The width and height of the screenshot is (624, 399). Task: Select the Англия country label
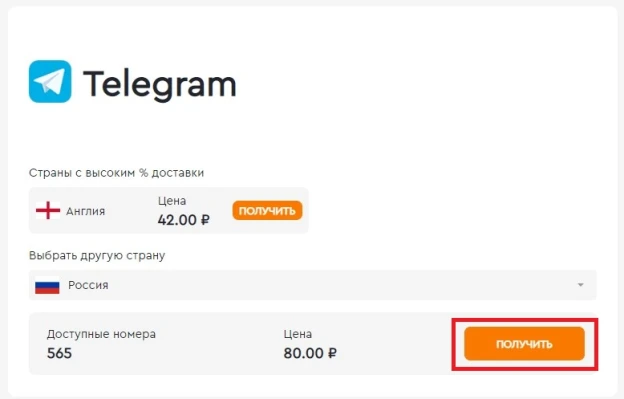coord(86,211)
